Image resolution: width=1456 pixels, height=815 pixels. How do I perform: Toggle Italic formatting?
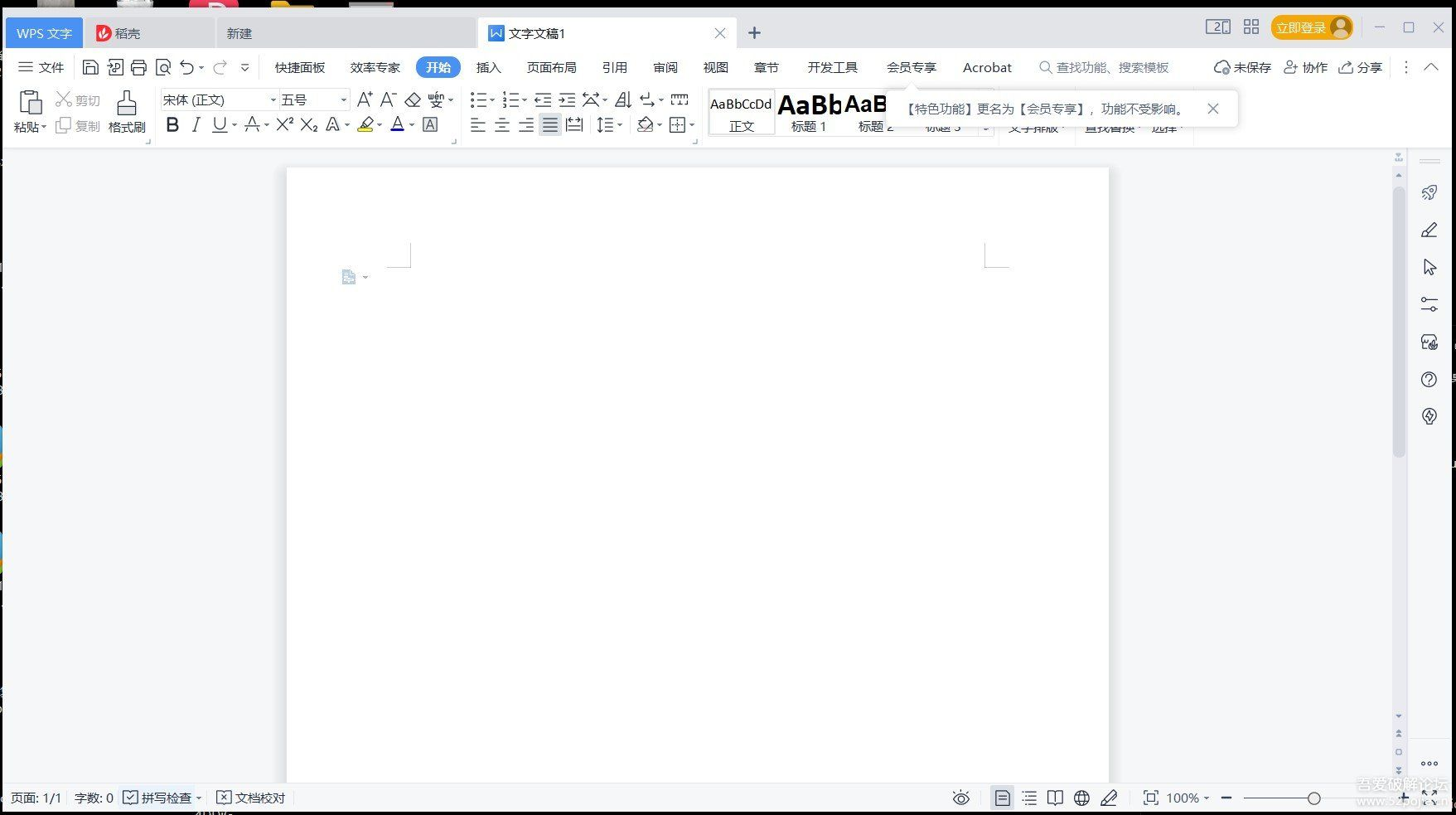tap(196, 125)
